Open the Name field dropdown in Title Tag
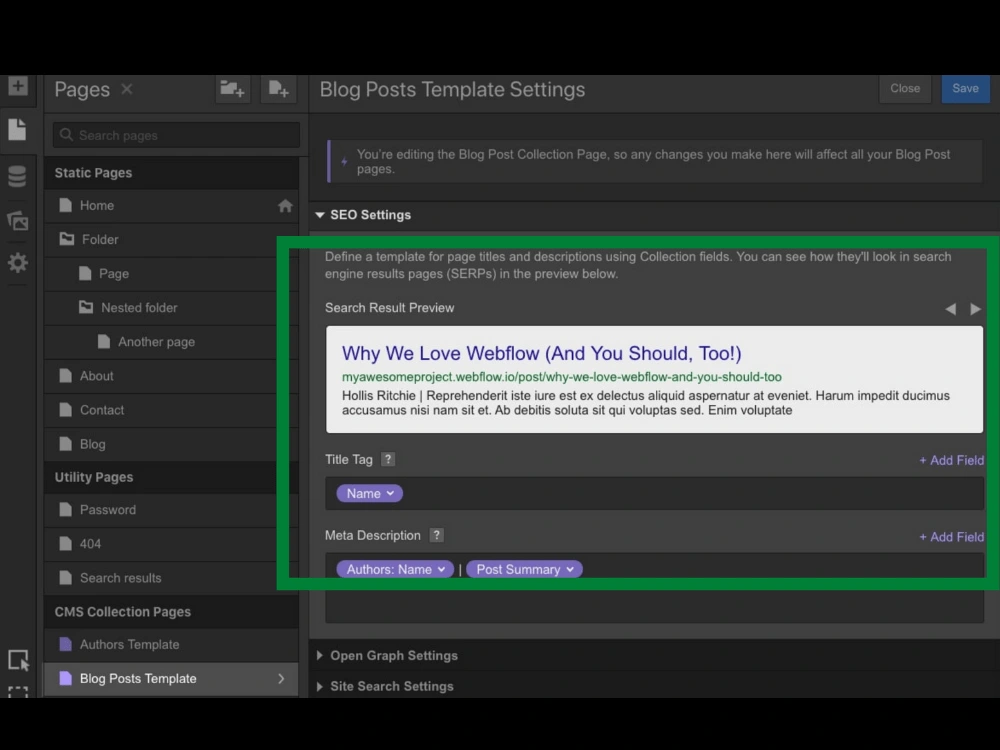 pyautogui.click(x=369, y=494)
